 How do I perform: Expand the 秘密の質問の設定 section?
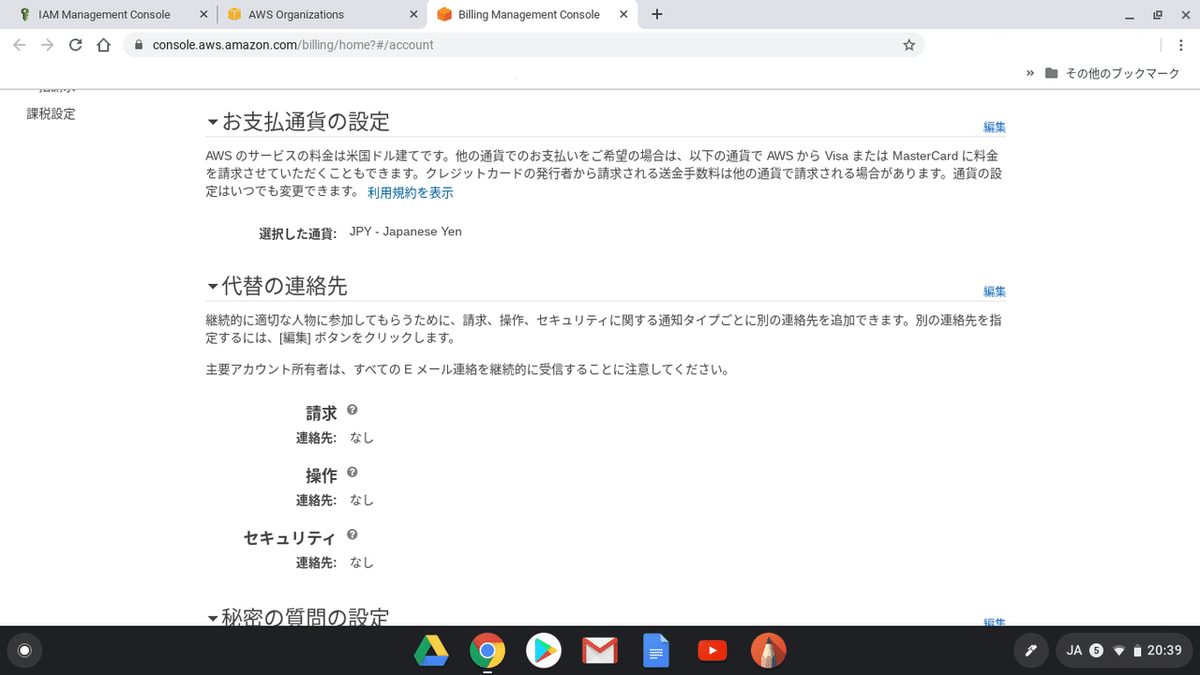pyautogui.click(x=212, y=617)
